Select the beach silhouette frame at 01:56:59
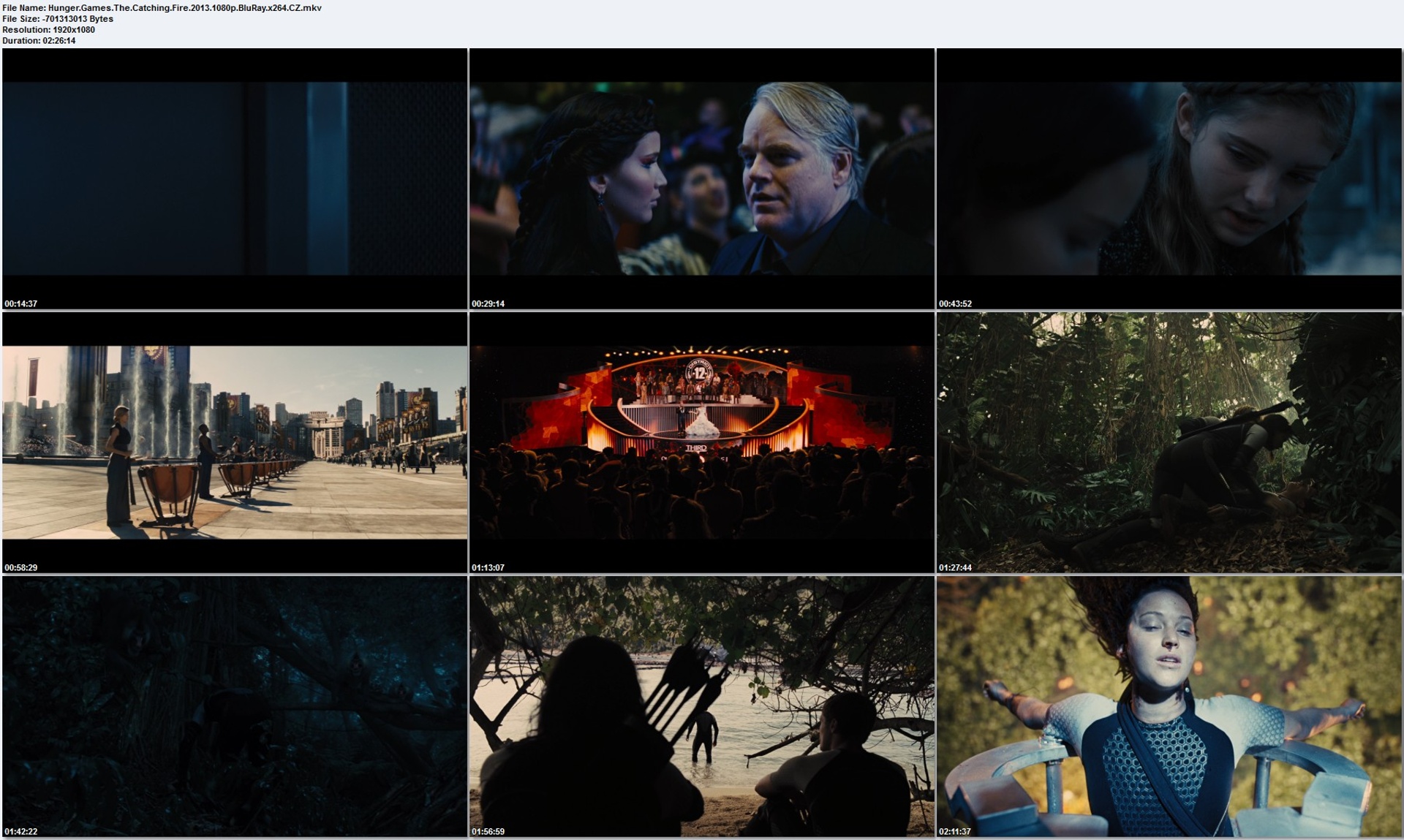The width and height of the screenshot is (1404, 840). point(701,706)
